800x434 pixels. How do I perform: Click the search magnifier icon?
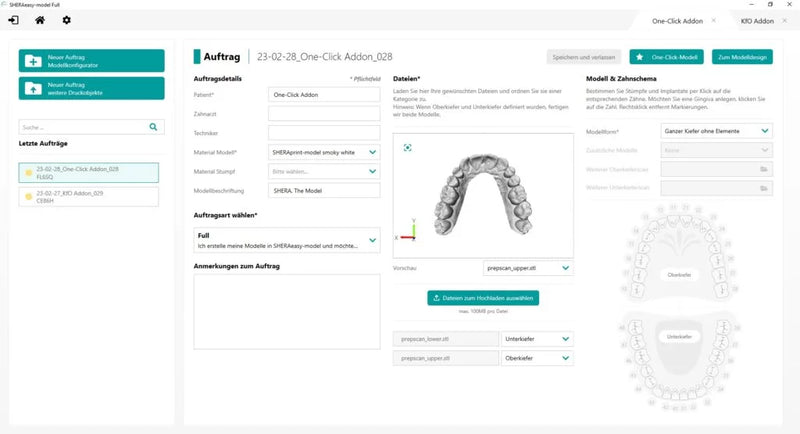(153, 127)
